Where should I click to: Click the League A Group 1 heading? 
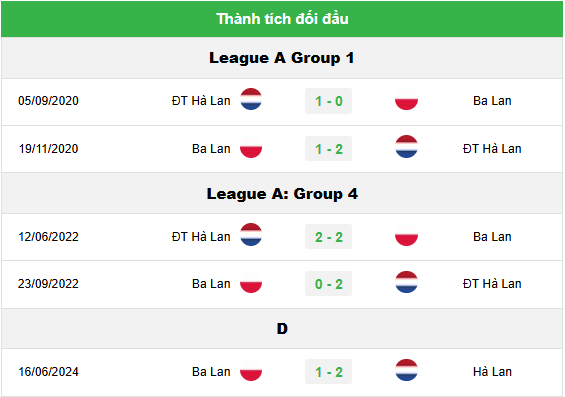(x=282, y=58)
